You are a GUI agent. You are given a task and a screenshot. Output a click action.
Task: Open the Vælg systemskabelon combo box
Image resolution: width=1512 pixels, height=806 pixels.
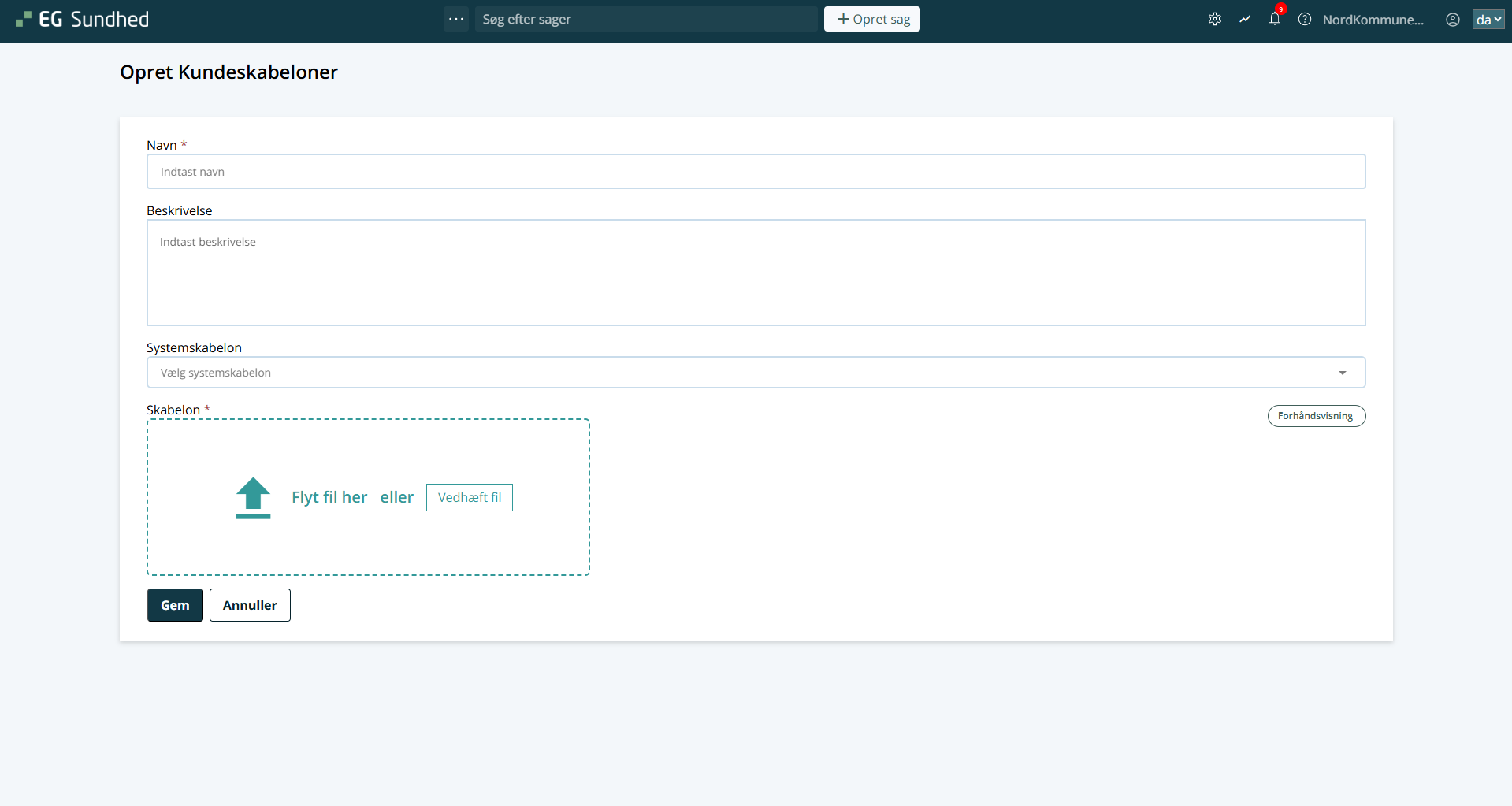pos(741,373)
